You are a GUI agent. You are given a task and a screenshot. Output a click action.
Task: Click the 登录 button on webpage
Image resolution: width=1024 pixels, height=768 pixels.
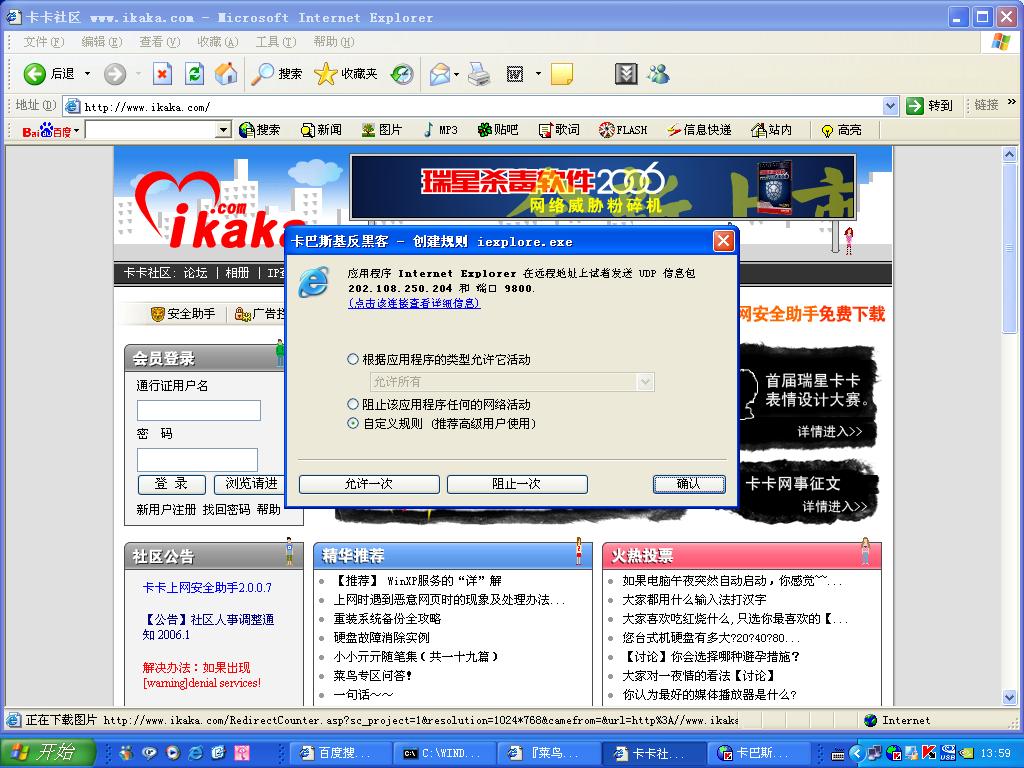tap(172, 484)
